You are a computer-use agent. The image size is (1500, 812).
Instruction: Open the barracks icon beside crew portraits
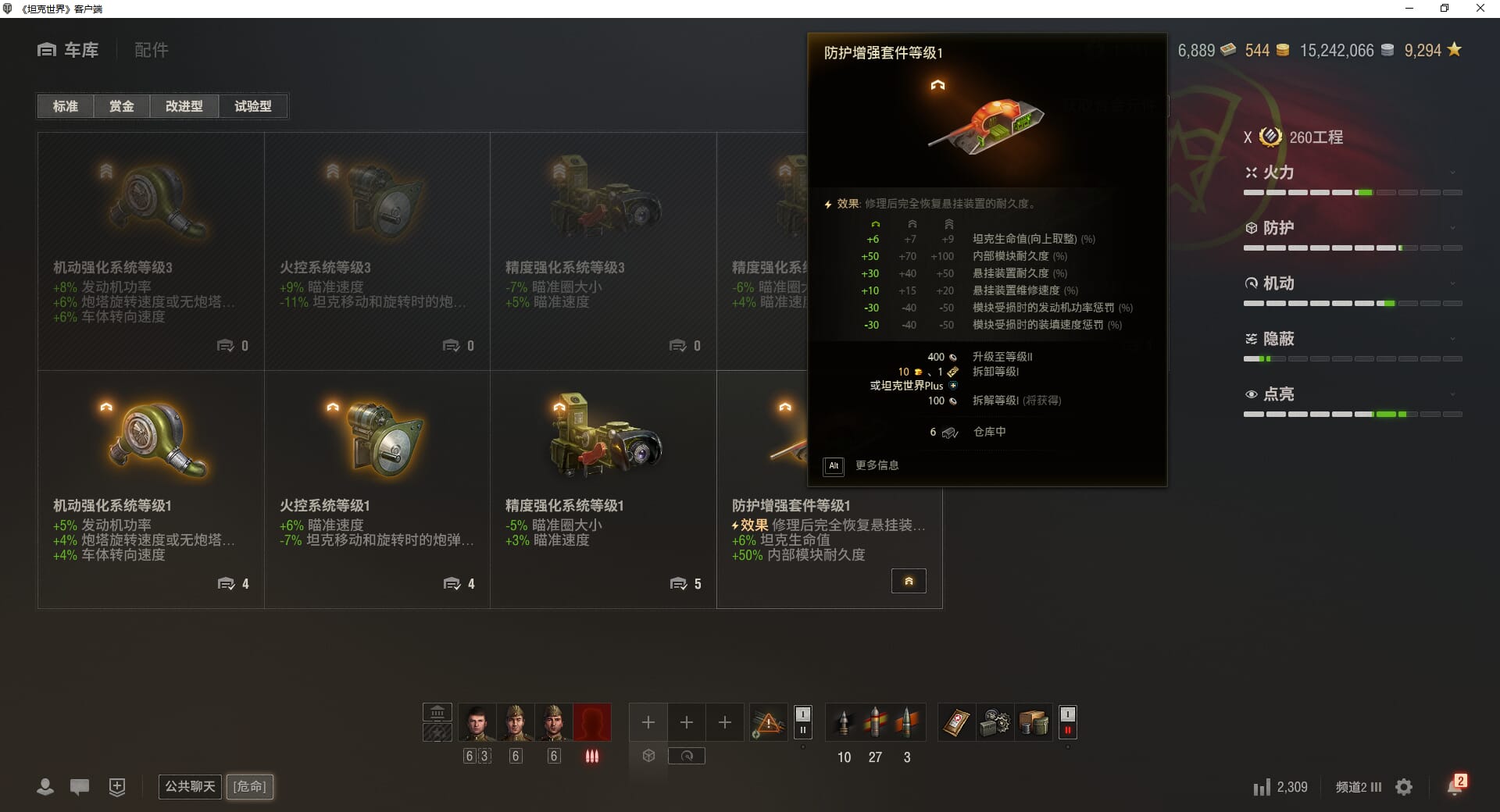(x=437, y=712)
